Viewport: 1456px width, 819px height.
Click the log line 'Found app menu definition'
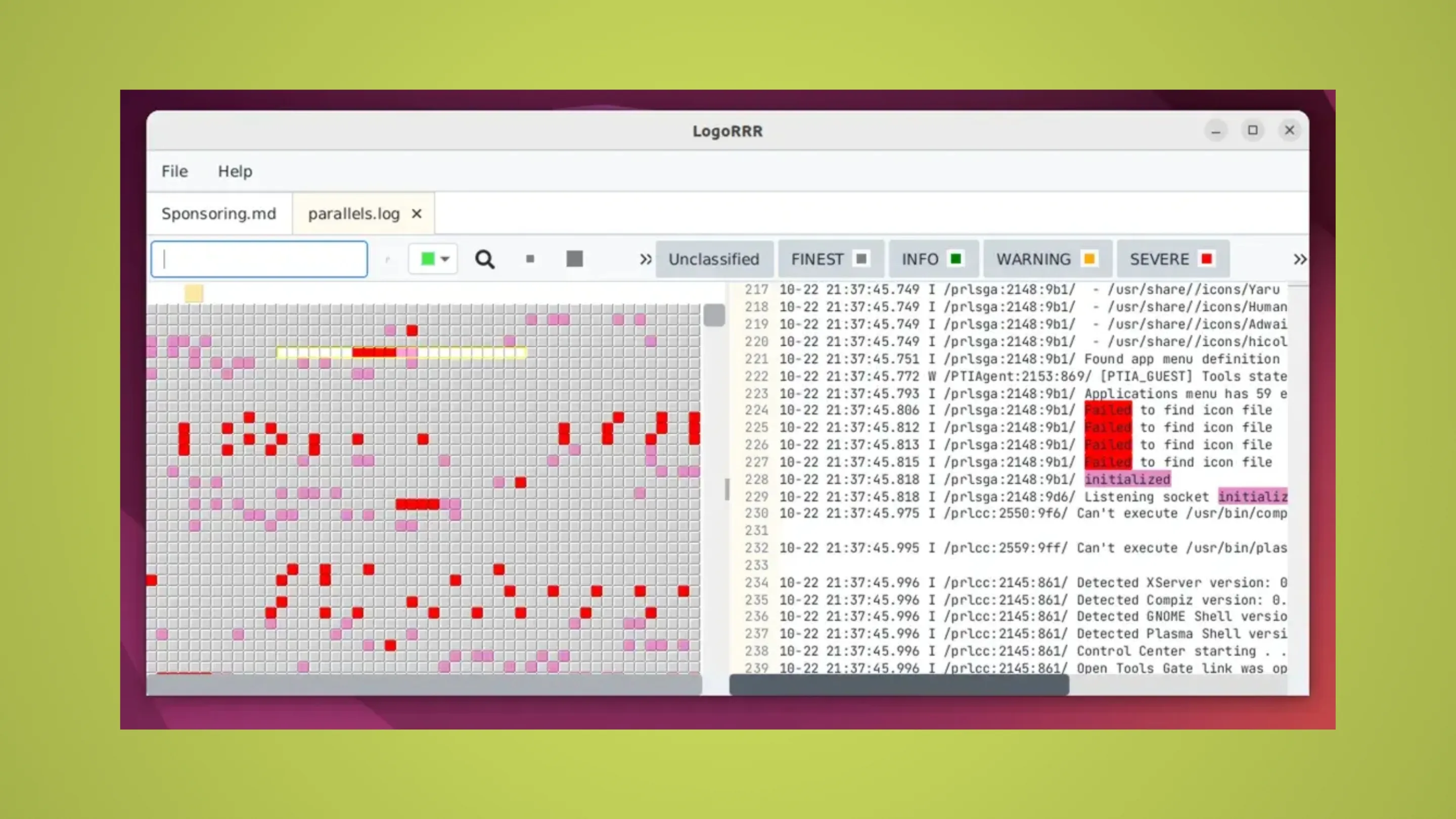click(x=1029, y=359)
